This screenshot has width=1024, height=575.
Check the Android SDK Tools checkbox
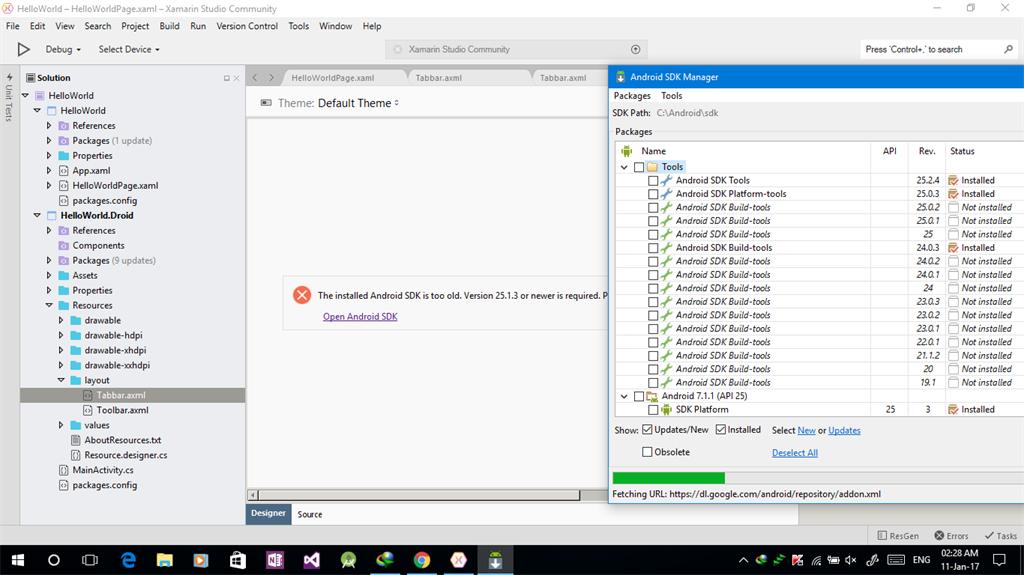[x=653, y=180]
